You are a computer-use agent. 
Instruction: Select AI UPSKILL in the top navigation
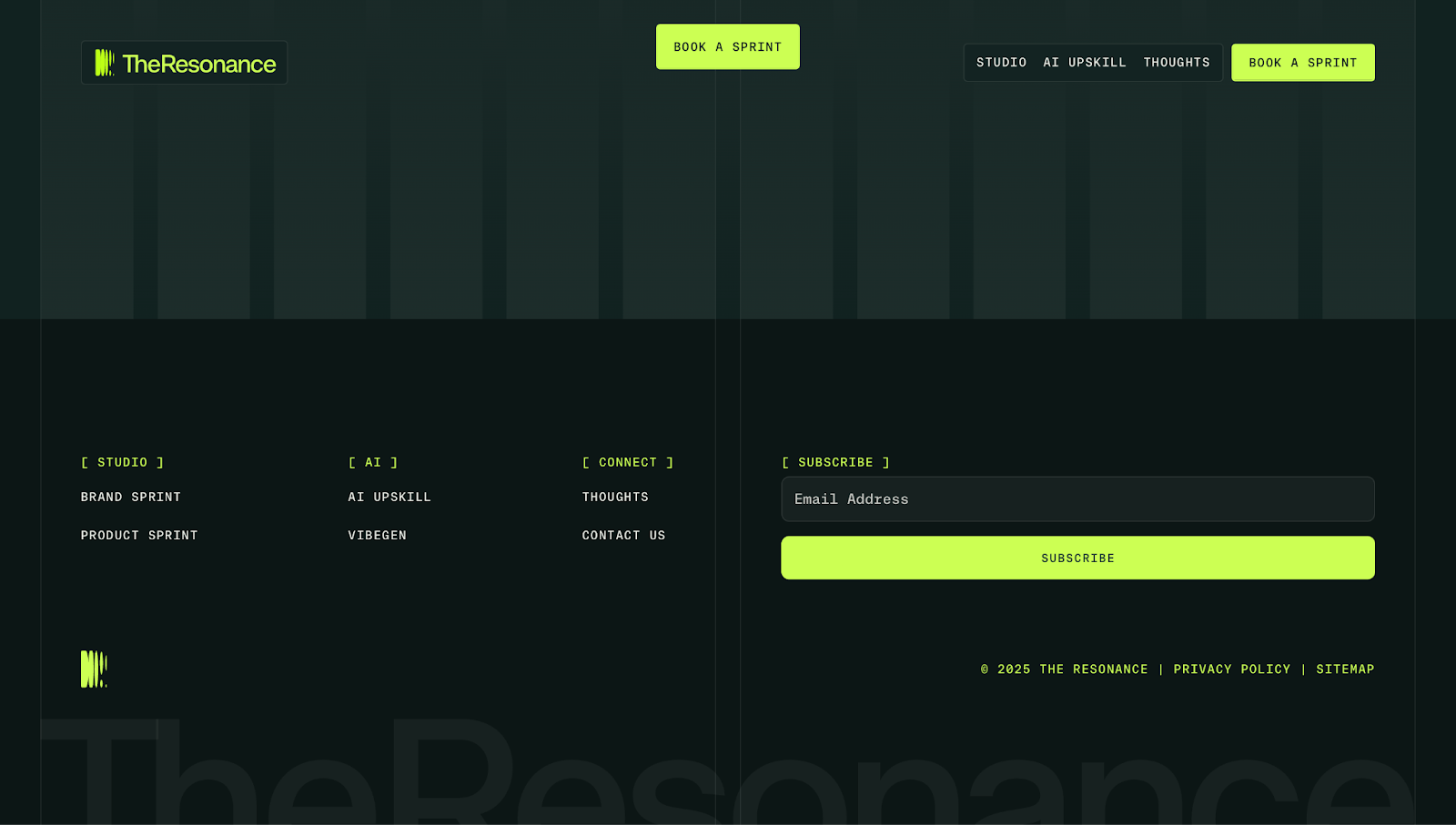click(1084, 62)
